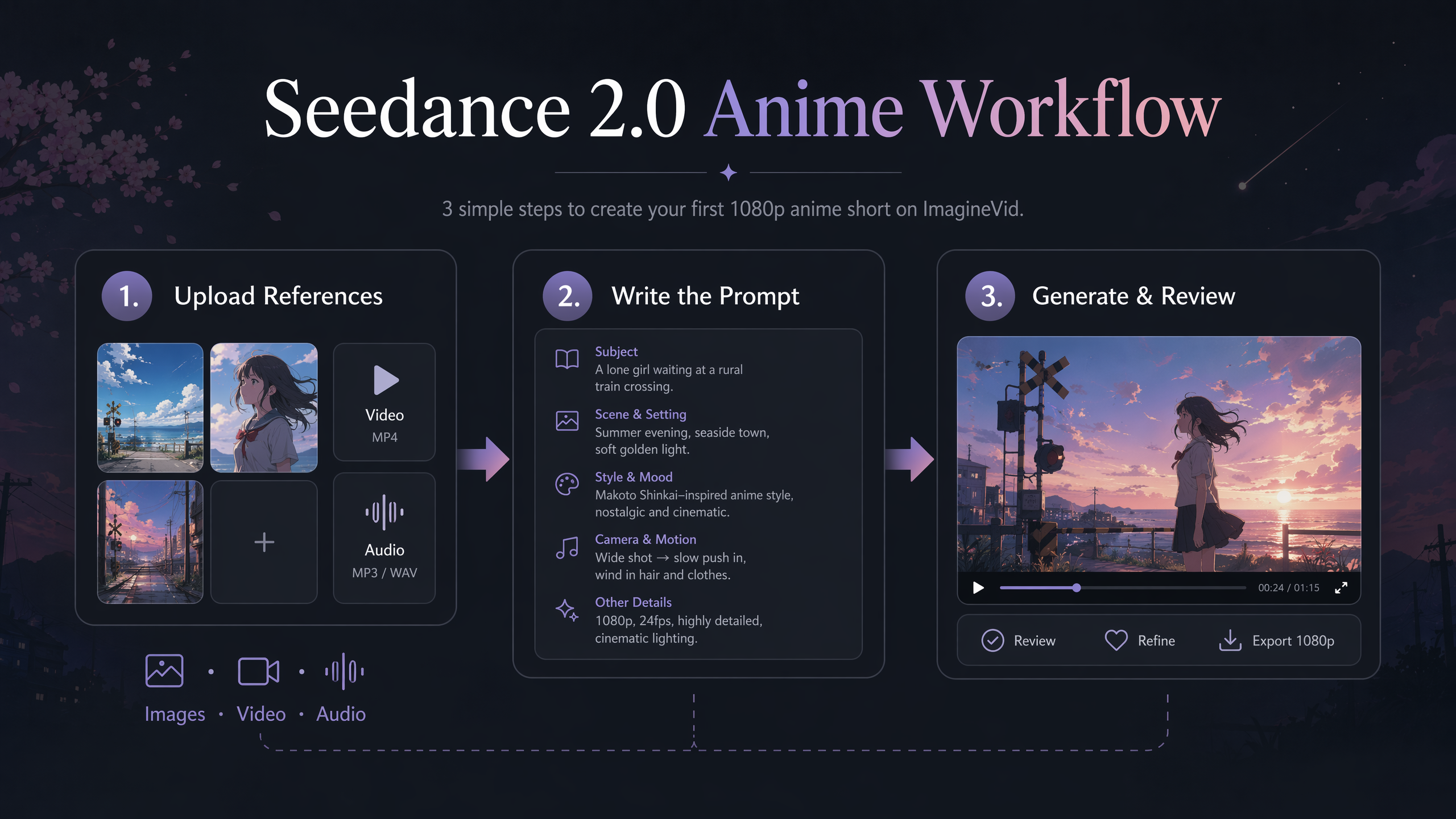Image resolution: width=1456 pixels, height=819 pixels.
Task: Click the Audio waveform icon below upload panel
Action: point(345,672)
